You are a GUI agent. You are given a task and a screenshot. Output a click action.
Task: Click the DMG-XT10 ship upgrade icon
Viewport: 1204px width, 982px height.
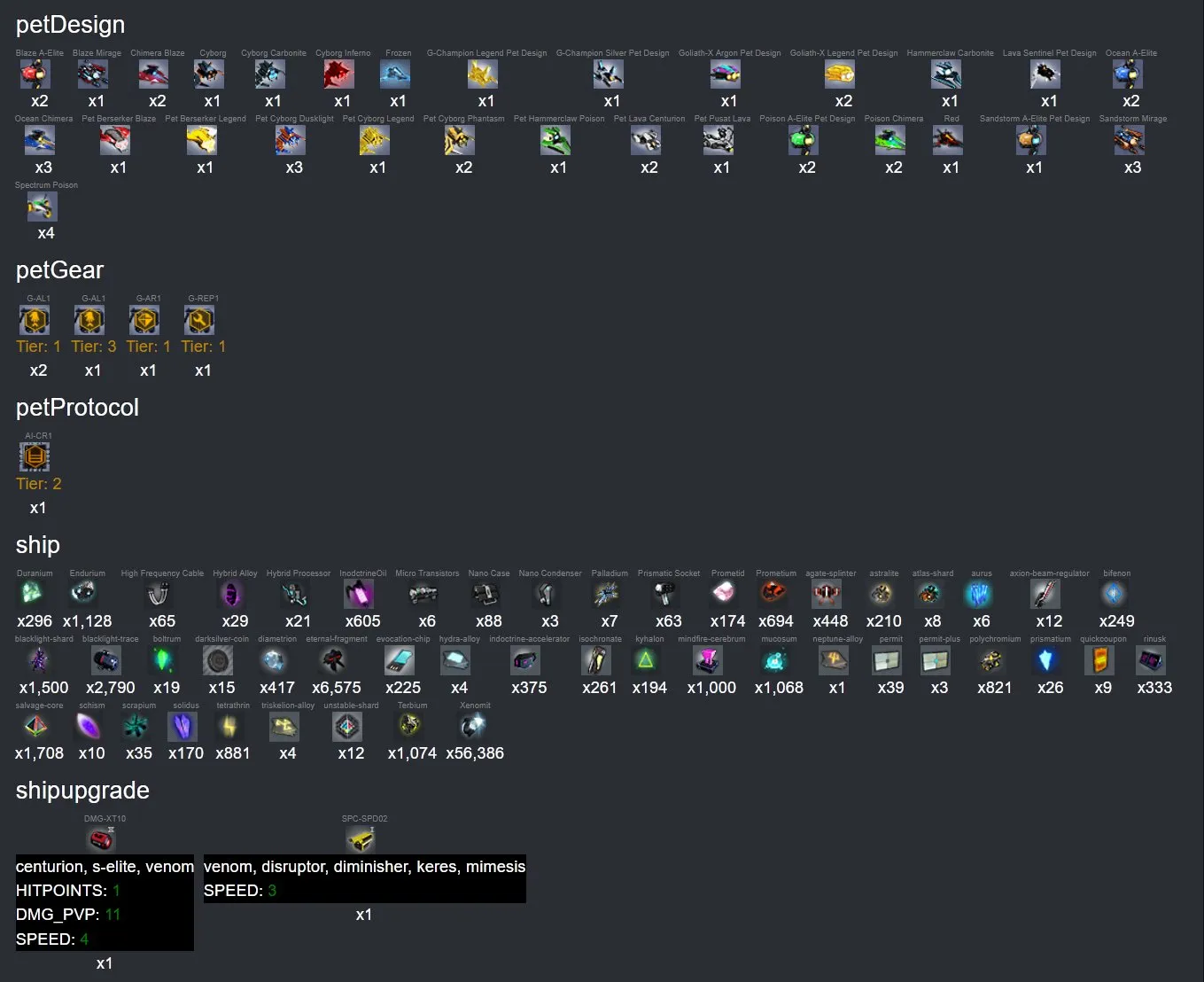(x=101, y=839)
